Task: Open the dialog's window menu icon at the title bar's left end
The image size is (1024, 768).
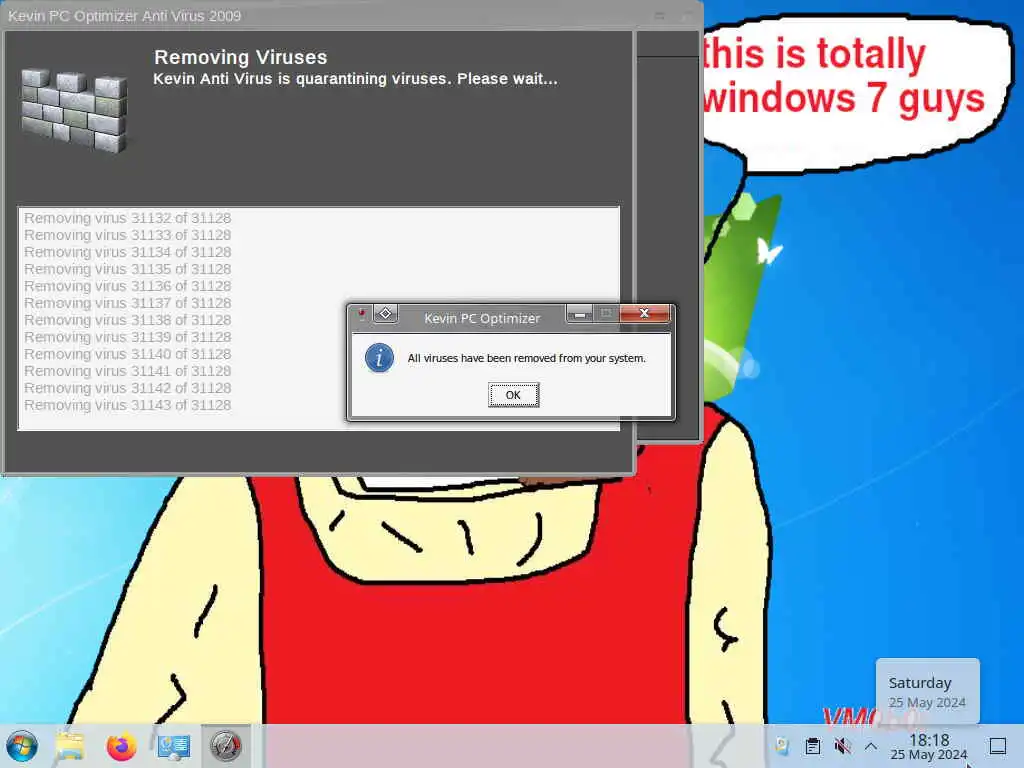Action: coord(361,314)
